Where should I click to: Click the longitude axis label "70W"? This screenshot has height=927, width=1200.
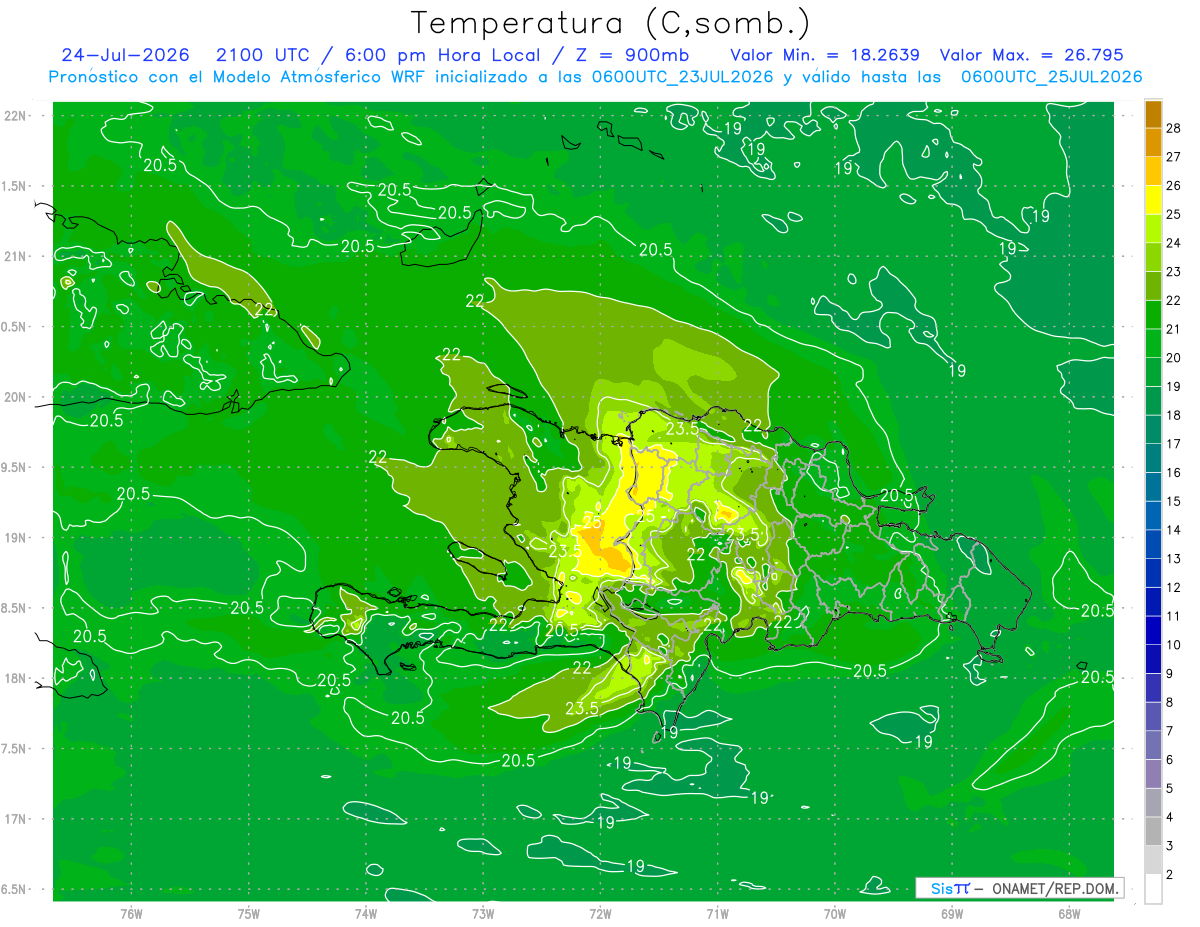[x=835, y=914]
